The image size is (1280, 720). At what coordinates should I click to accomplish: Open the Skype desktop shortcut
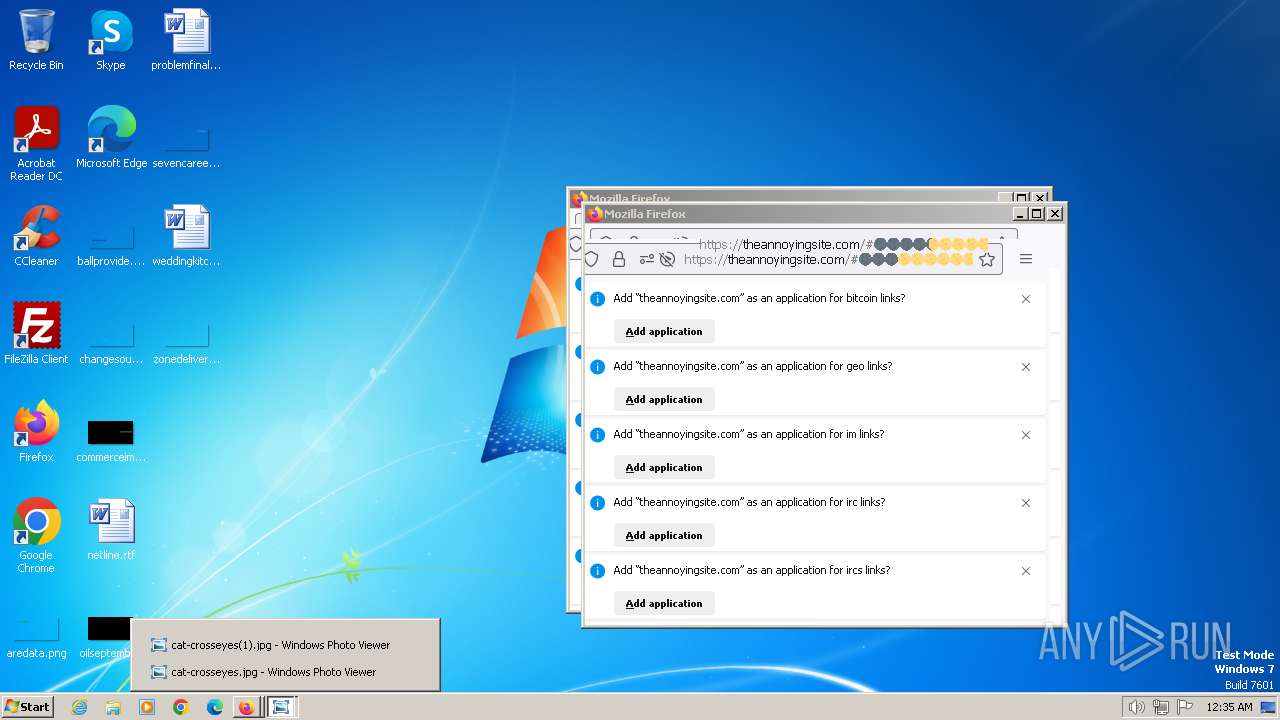click(110, 40)
